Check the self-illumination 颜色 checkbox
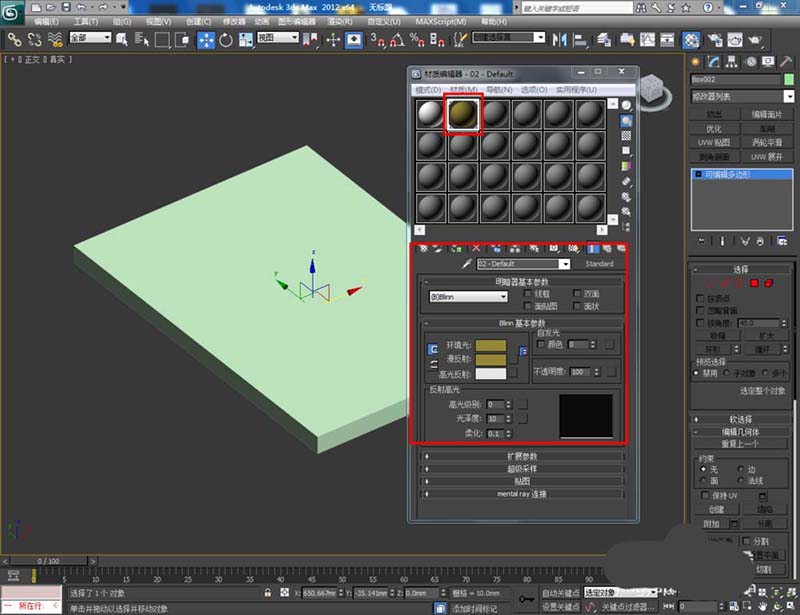 [x=541, y=344]
